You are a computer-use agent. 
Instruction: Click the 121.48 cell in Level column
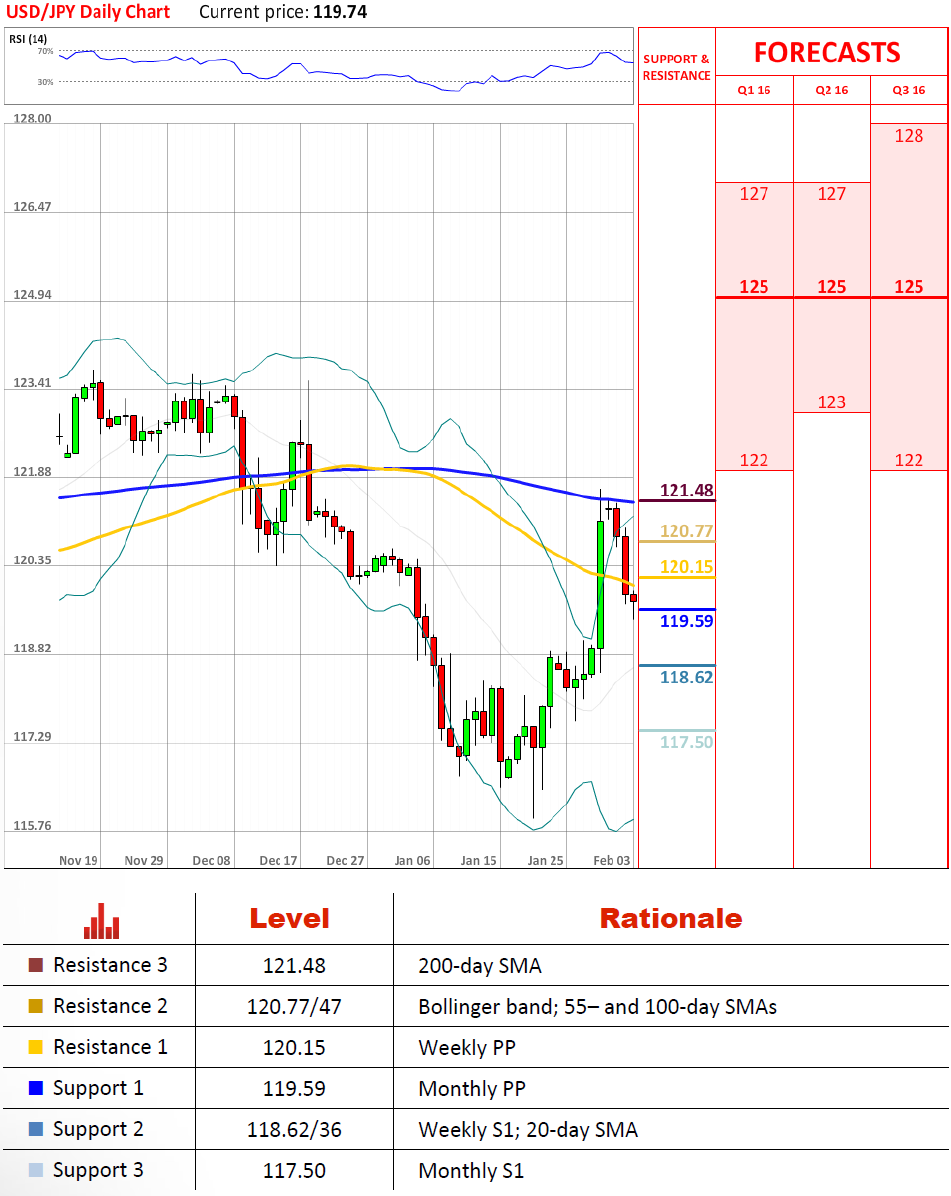(294, 966)
